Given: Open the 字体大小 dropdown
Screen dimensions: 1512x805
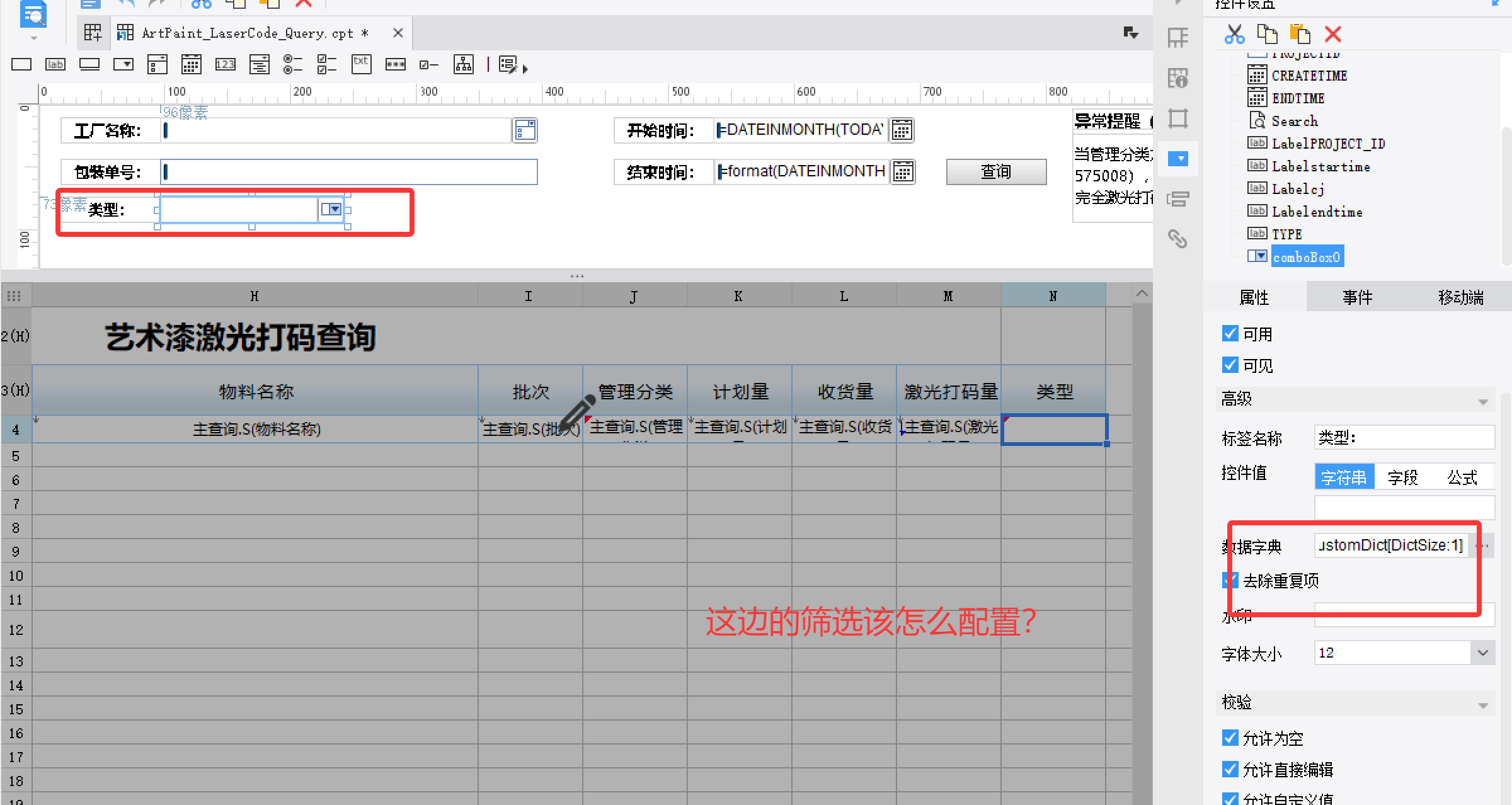Looking at the screenshot, I should 1482,653.
